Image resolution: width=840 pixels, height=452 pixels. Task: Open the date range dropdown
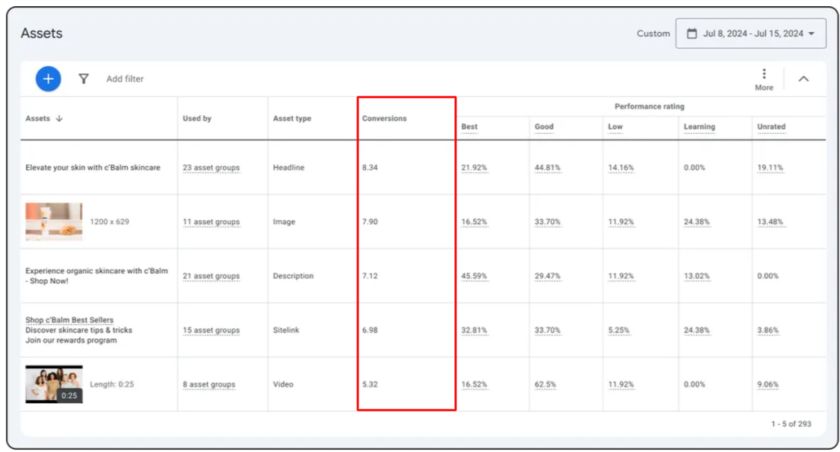point(751,33)
